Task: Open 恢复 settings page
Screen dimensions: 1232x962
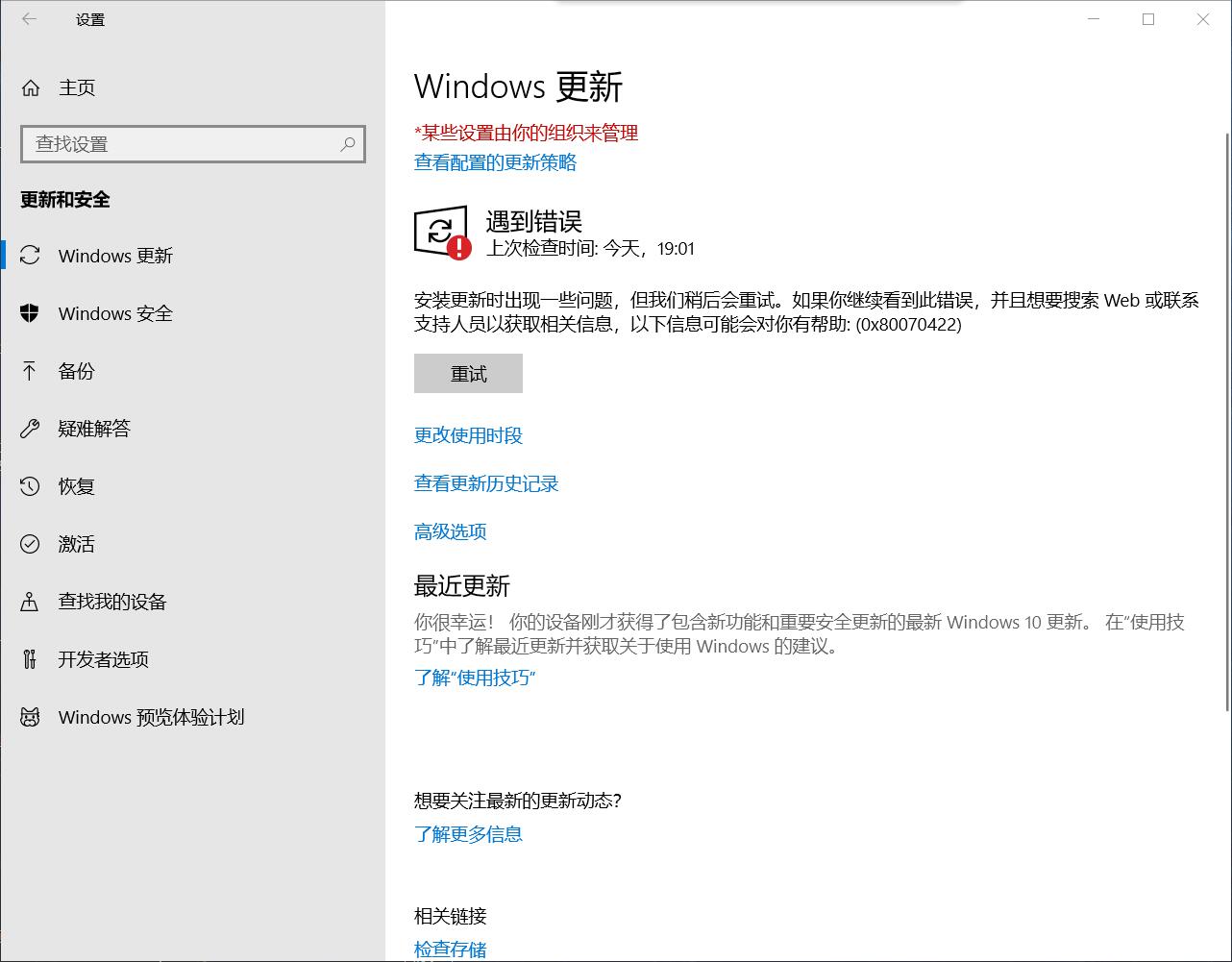Action: click(192, 486)
